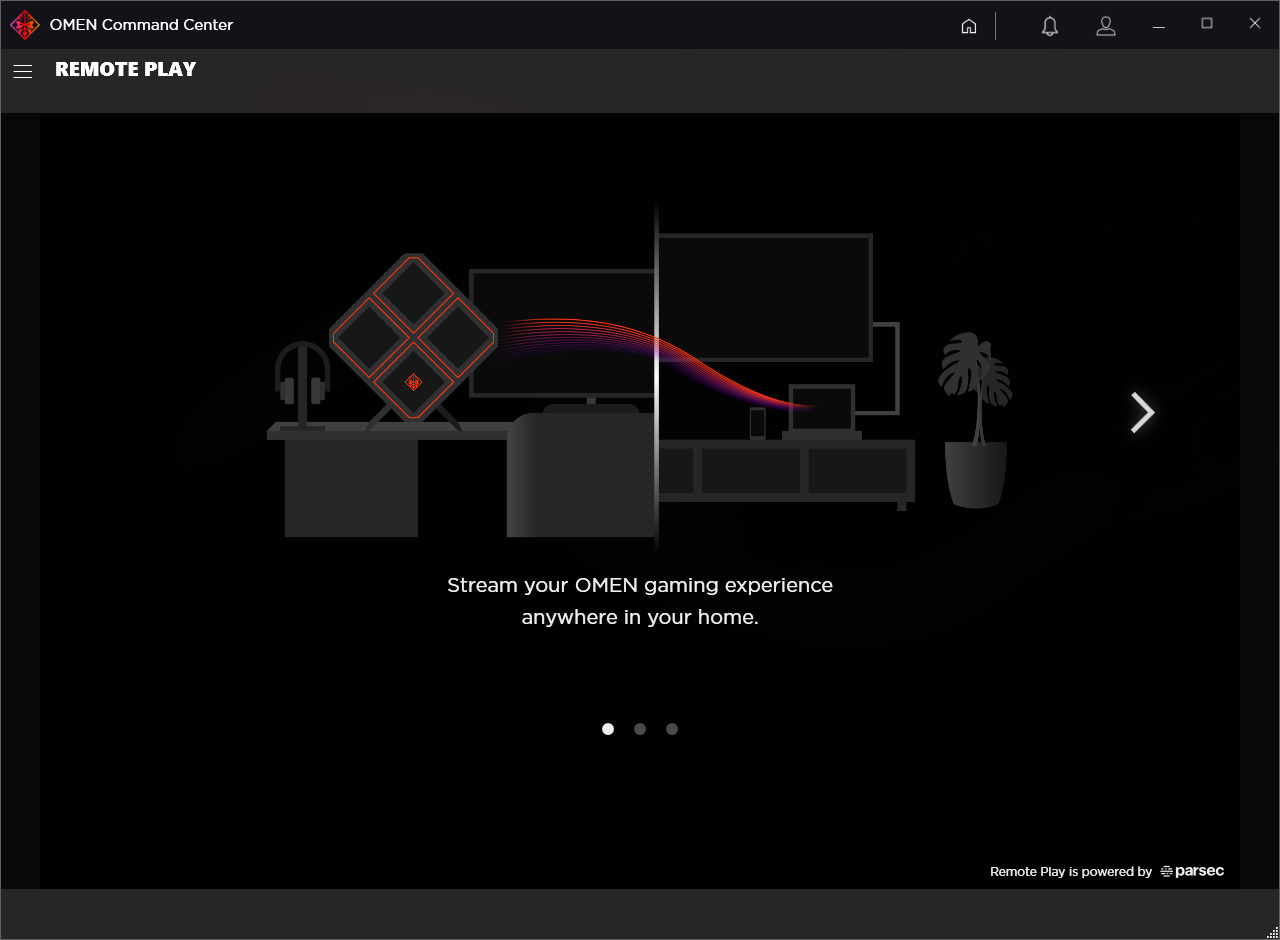Open the hamburger navigation menu
The image size is (1280, 940).
(23, 71)
